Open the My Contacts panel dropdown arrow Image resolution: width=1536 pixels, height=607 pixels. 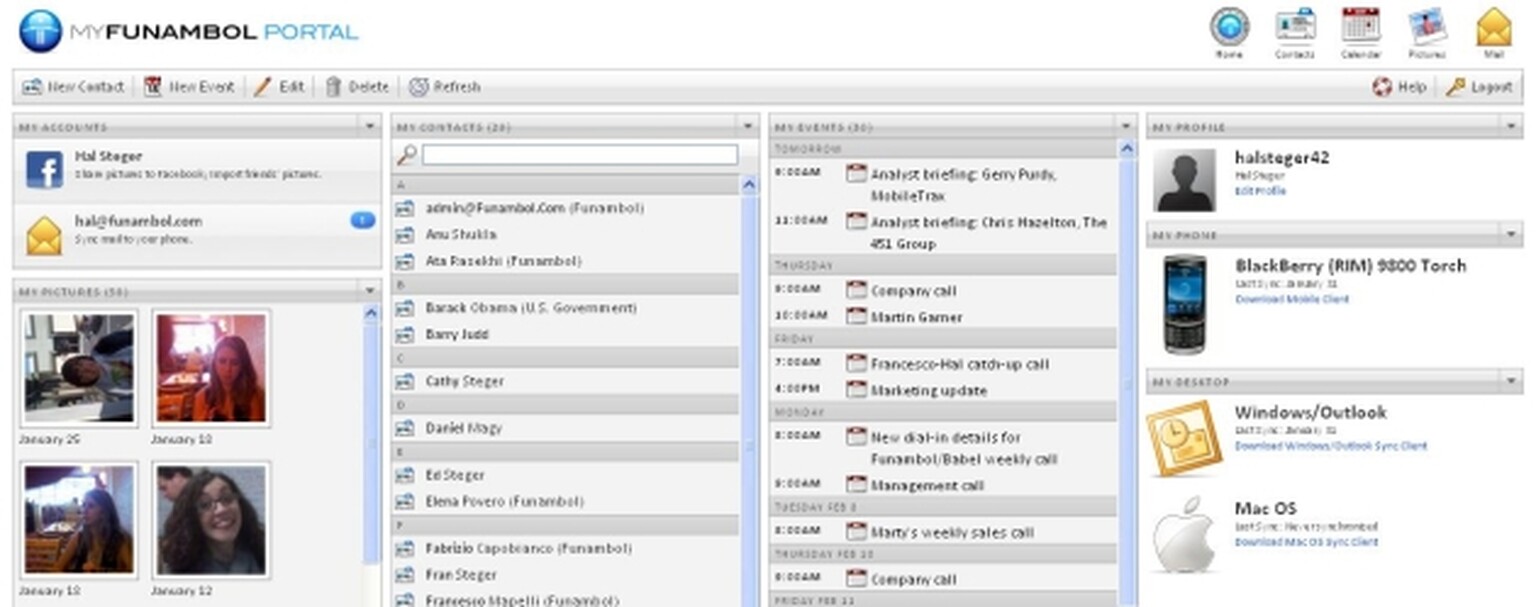tap(748, 127)
